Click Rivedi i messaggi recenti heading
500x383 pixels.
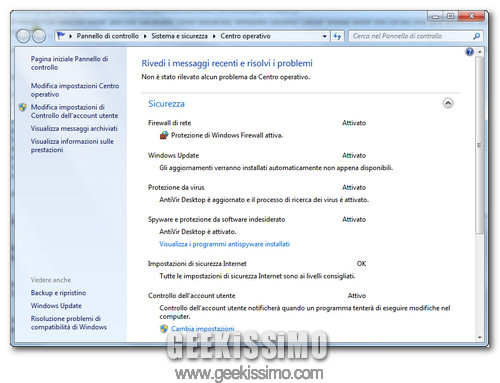[x=227, y=63]
